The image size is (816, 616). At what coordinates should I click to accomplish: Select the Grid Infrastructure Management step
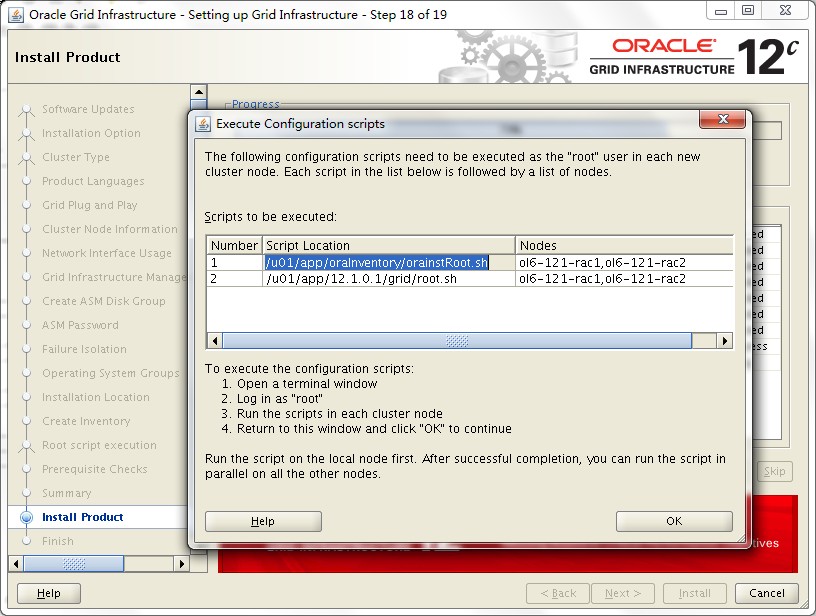click(x=114, y=277)
